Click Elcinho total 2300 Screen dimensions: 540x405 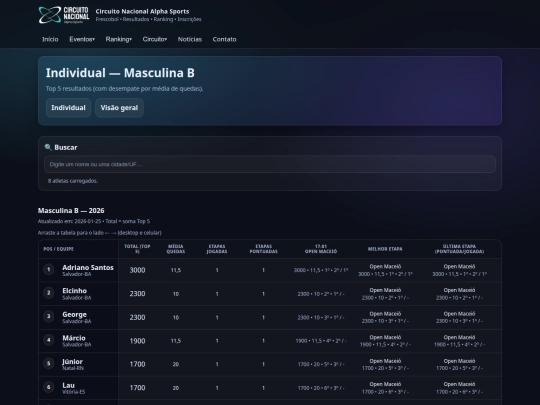click(137, 294)
